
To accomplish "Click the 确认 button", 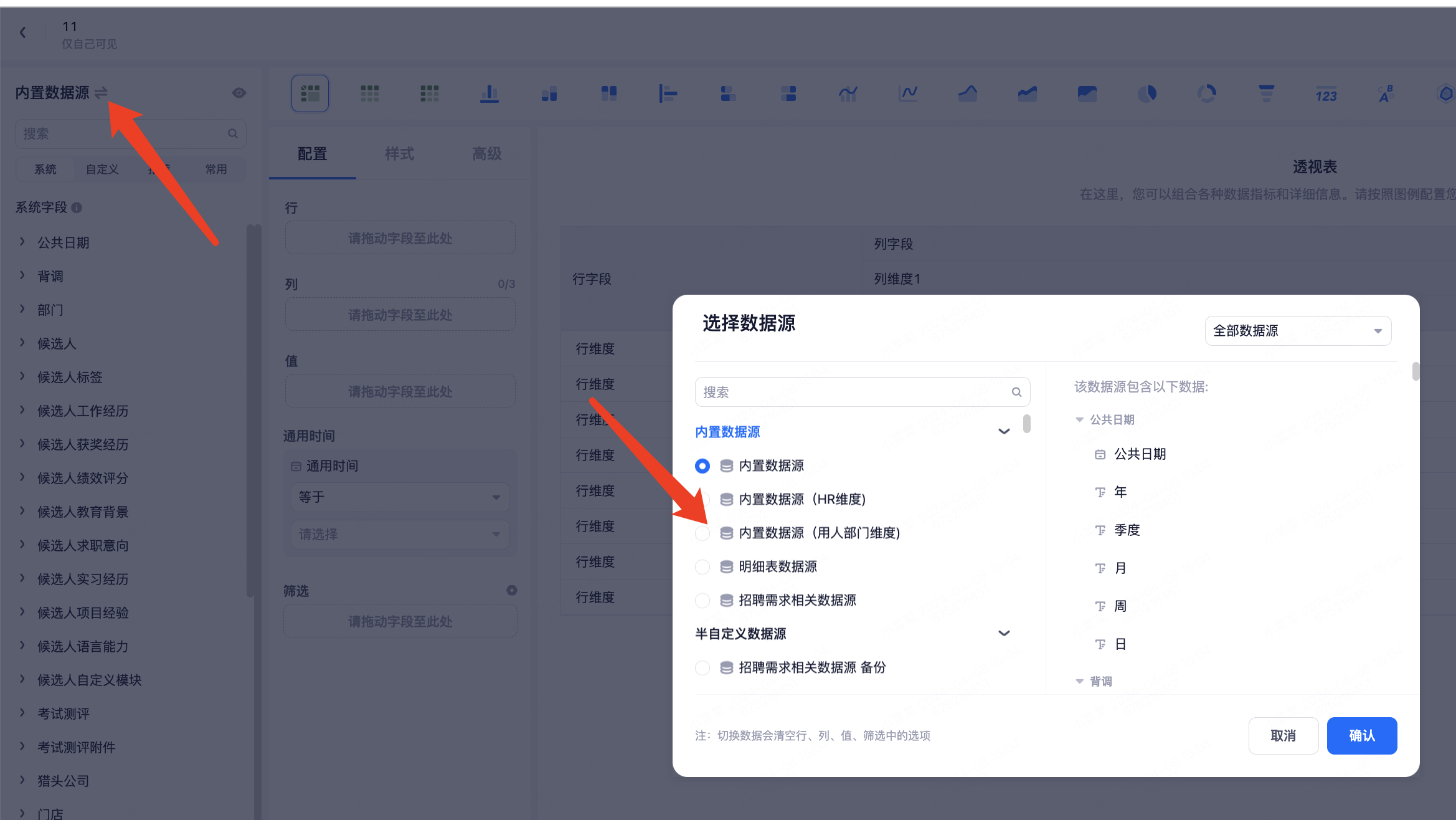I will pyautogui.click(x=1362, y=736).
